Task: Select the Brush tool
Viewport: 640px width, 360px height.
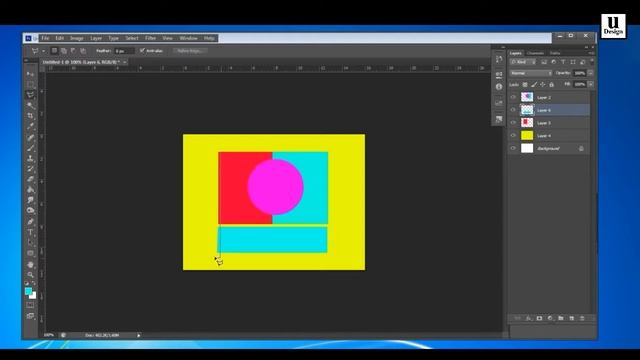Action: 30,148
